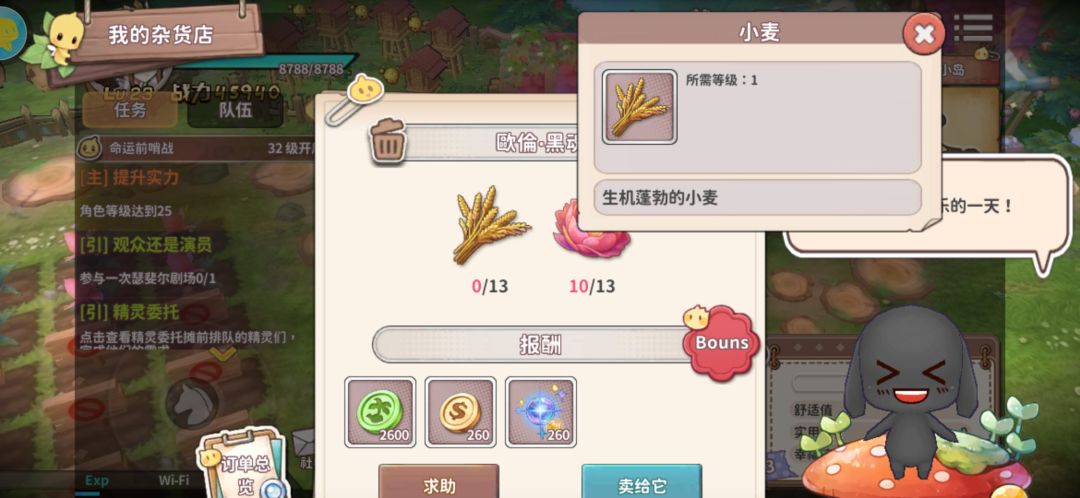Screen dimensions: 1080x498
Task: Open the order overview clipboard
Action: pos(242,463)
